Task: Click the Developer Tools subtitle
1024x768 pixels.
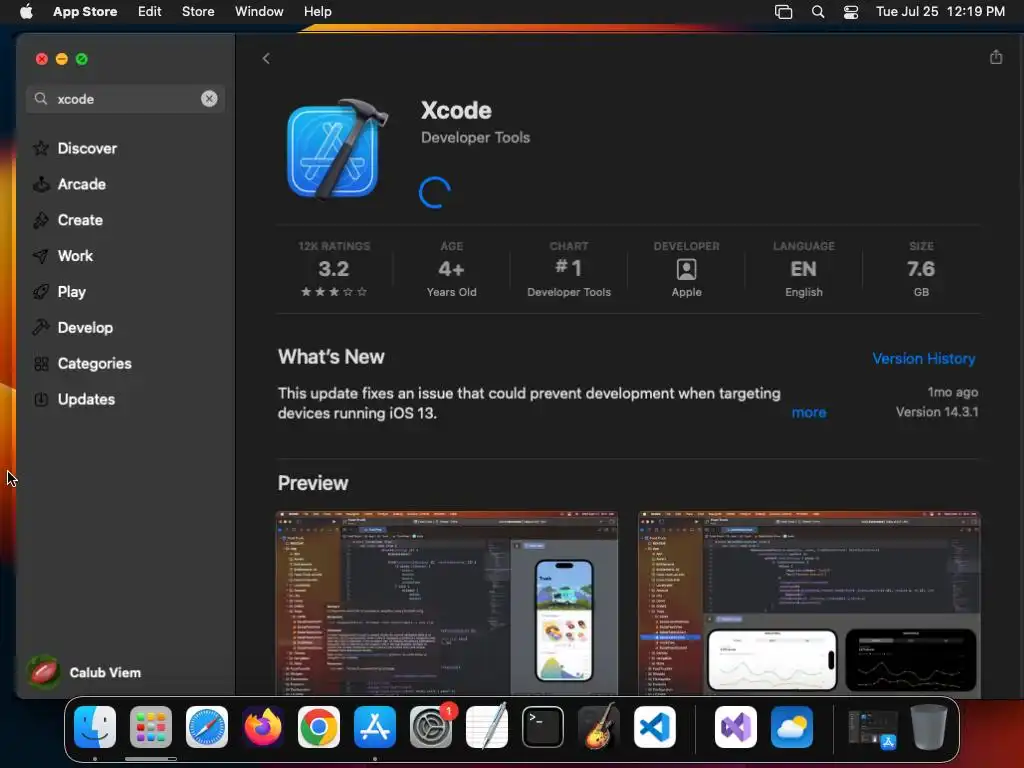Action: [475, 138]
